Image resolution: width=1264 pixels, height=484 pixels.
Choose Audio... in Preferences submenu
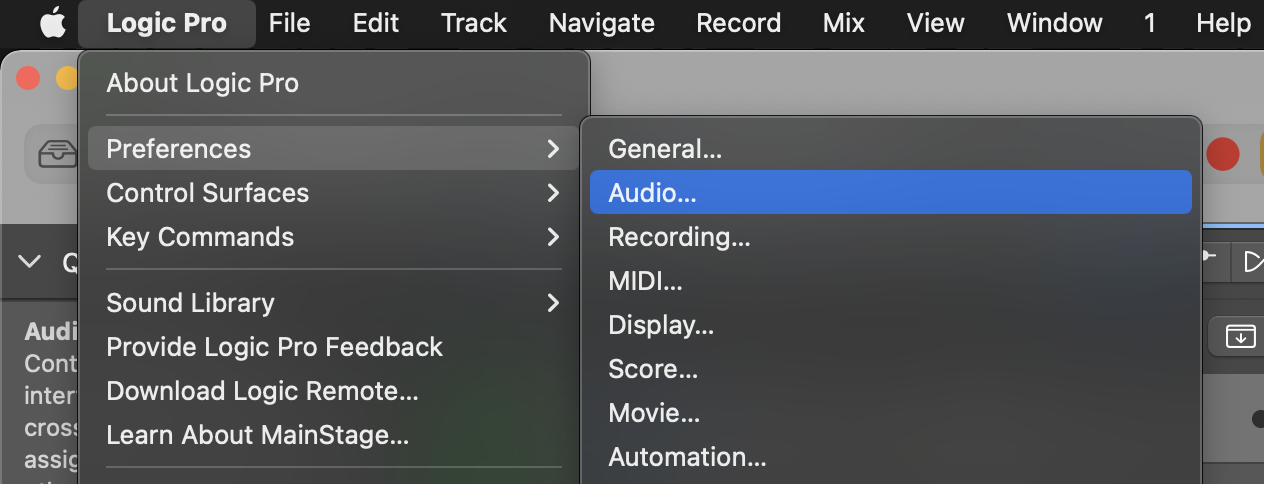[x=652, y=193]
